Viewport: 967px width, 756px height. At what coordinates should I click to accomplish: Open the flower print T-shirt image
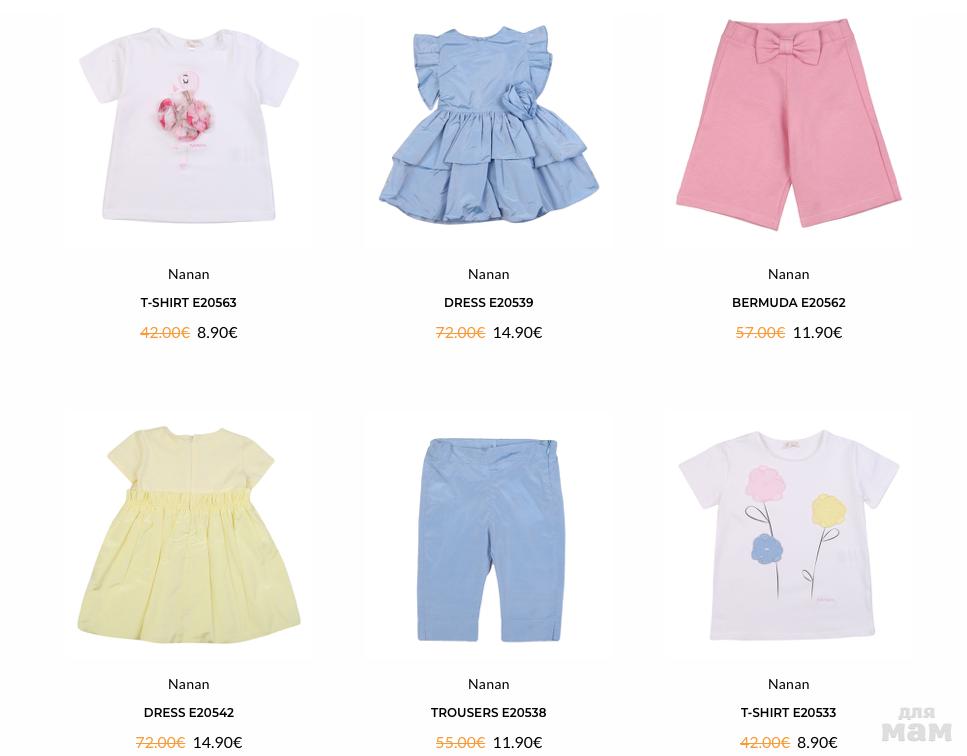(788, 535)
